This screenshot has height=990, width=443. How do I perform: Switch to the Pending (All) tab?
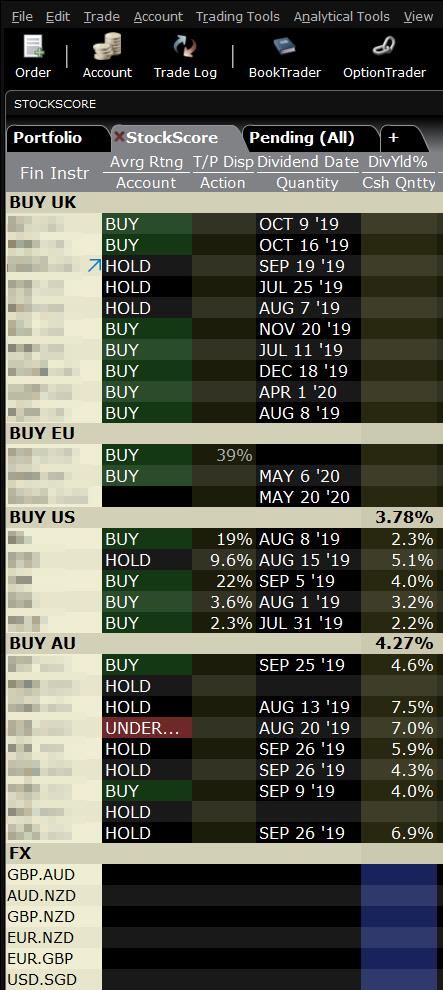tap(302, 138)
